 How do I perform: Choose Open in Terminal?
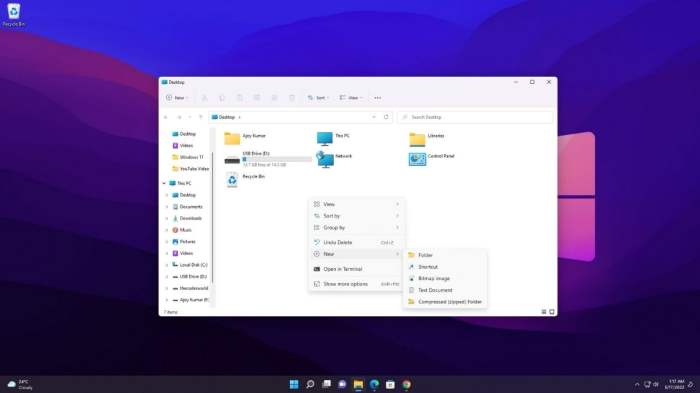(x=356, y=269)
